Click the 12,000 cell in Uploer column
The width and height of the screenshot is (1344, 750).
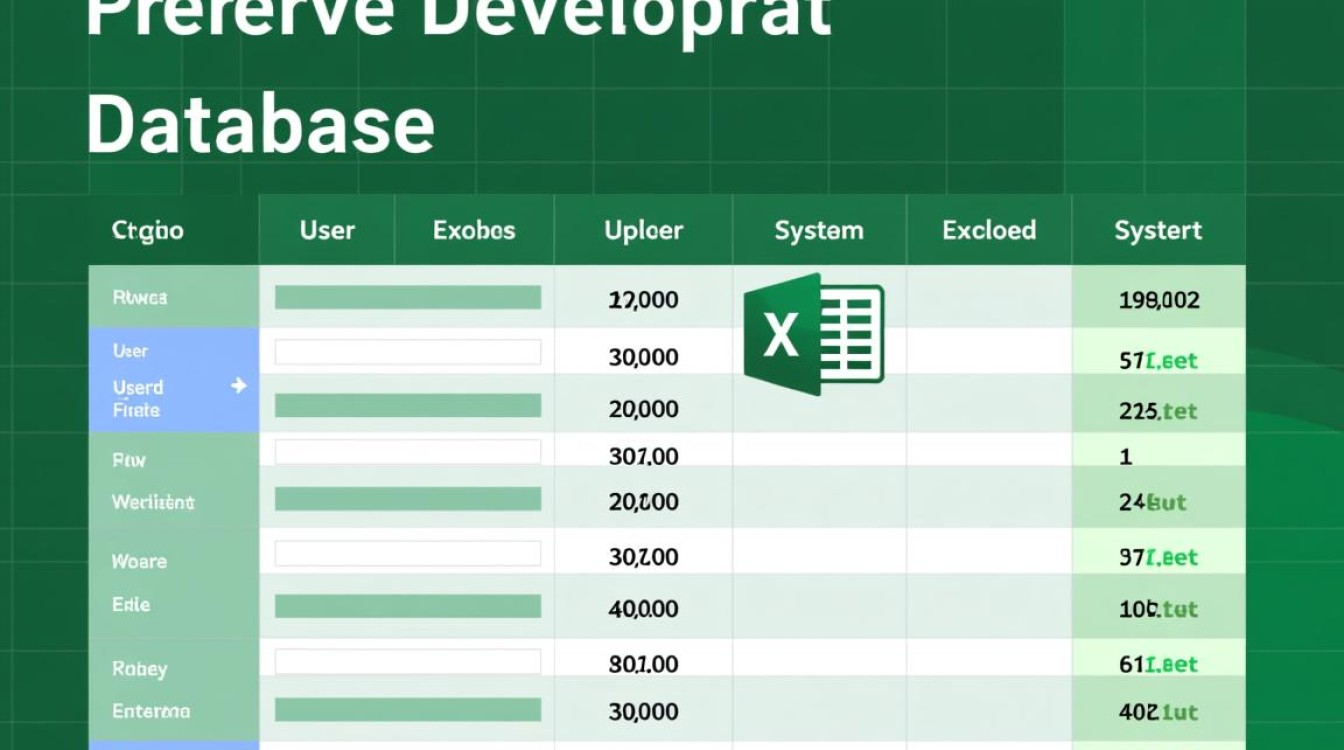point(643,299)
